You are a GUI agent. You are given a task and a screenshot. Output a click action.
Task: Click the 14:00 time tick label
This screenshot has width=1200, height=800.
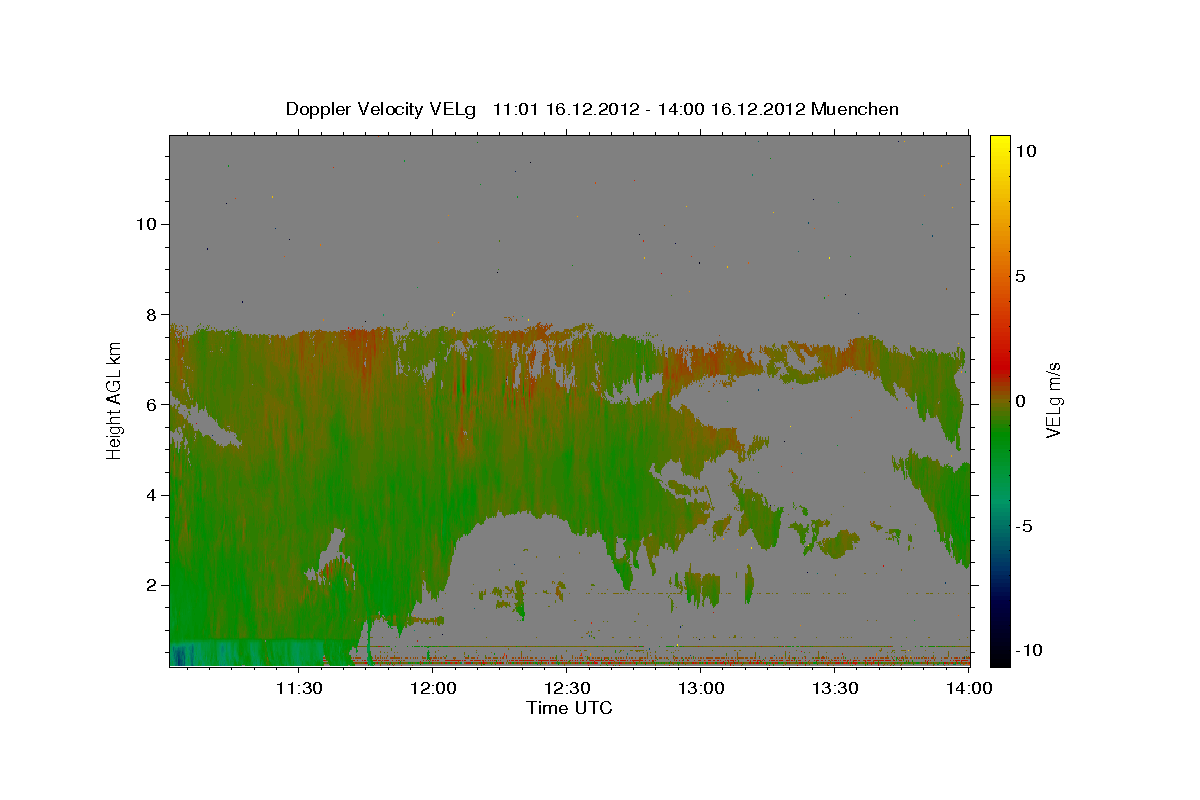968,688
